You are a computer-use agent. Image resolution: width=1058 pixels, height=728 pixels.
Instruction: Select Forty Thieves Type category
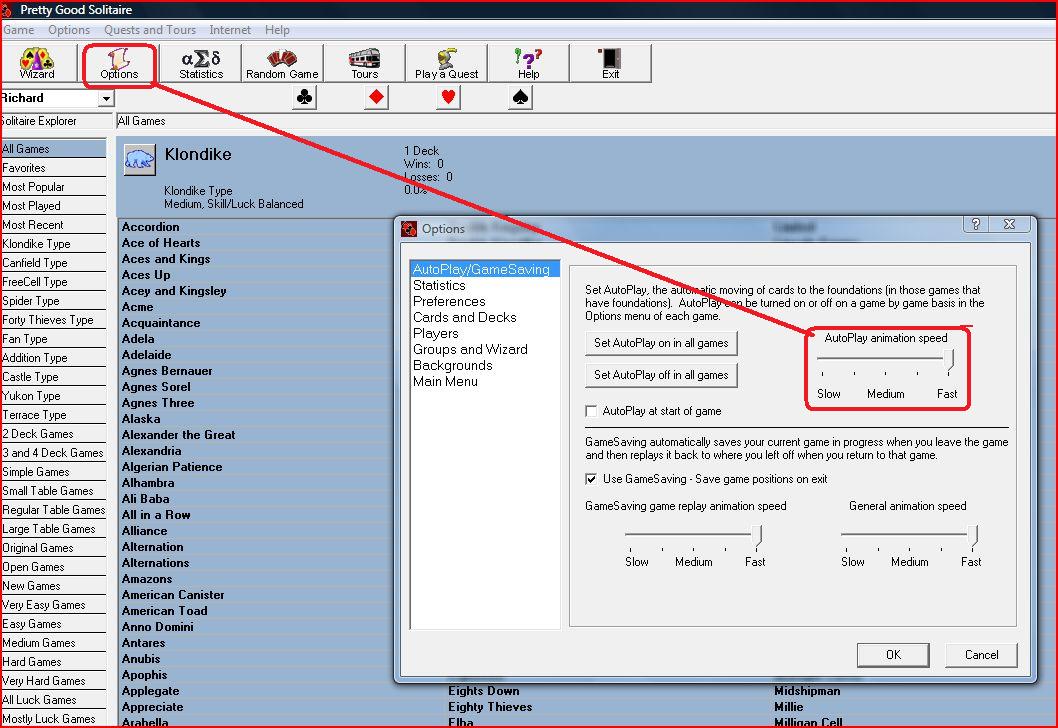click(53, 320)
